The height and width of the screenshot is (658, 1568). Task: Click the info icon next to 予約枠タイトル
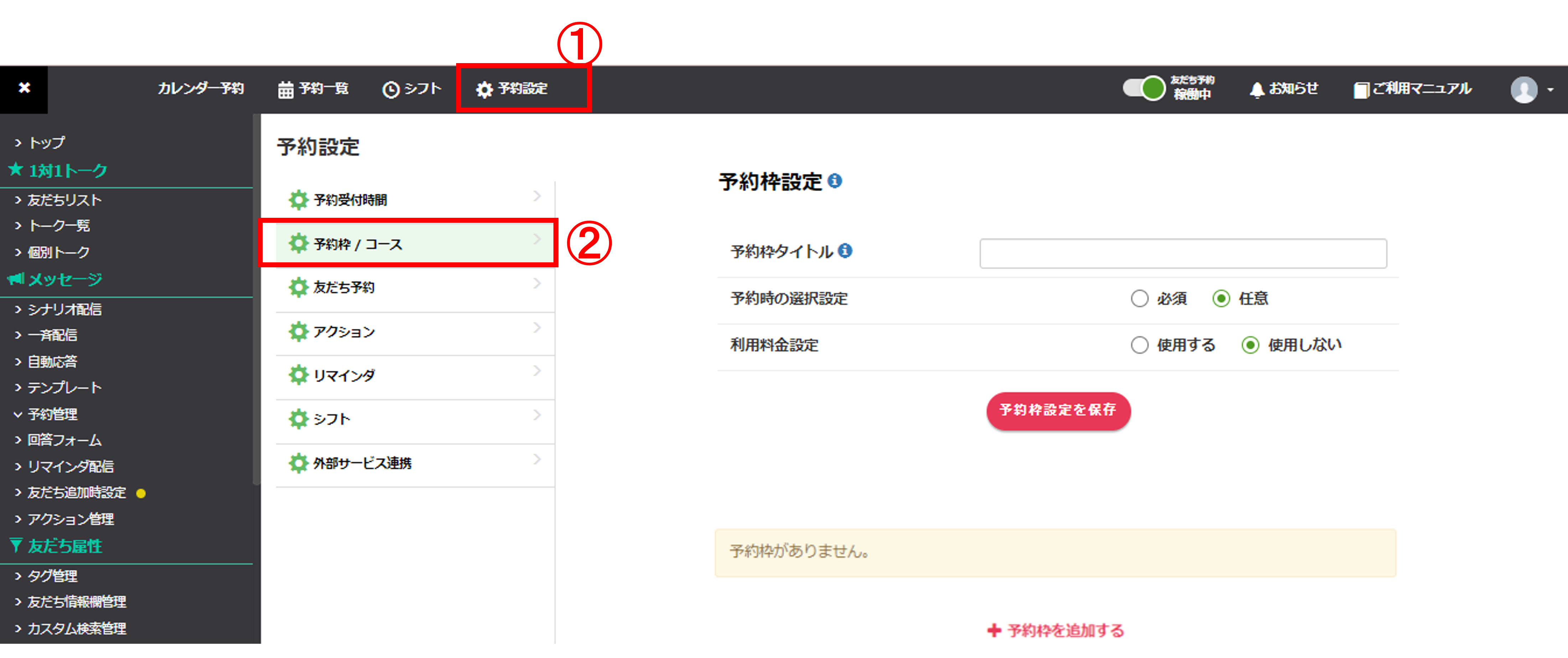(845, 251)
